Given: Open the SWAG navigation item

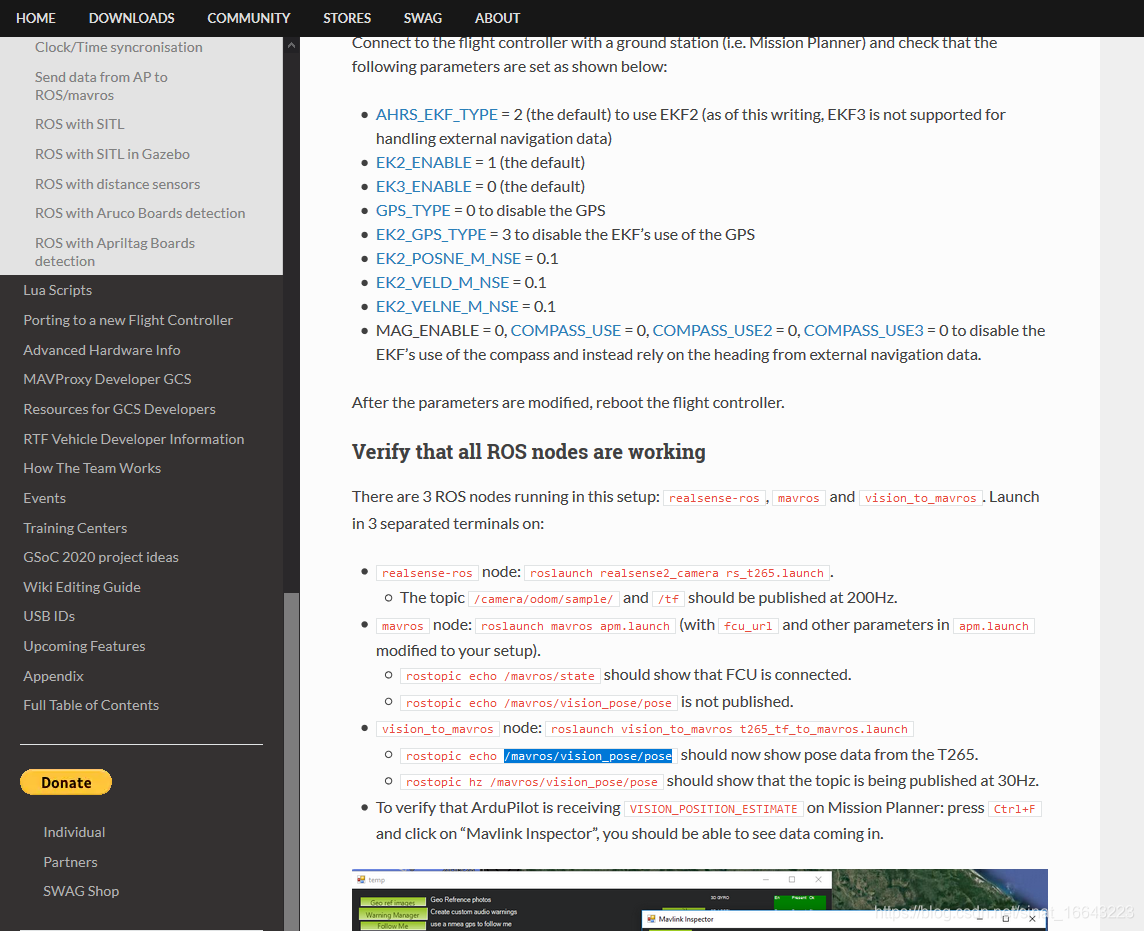Looking at the screenshot, I should [423, 18].
